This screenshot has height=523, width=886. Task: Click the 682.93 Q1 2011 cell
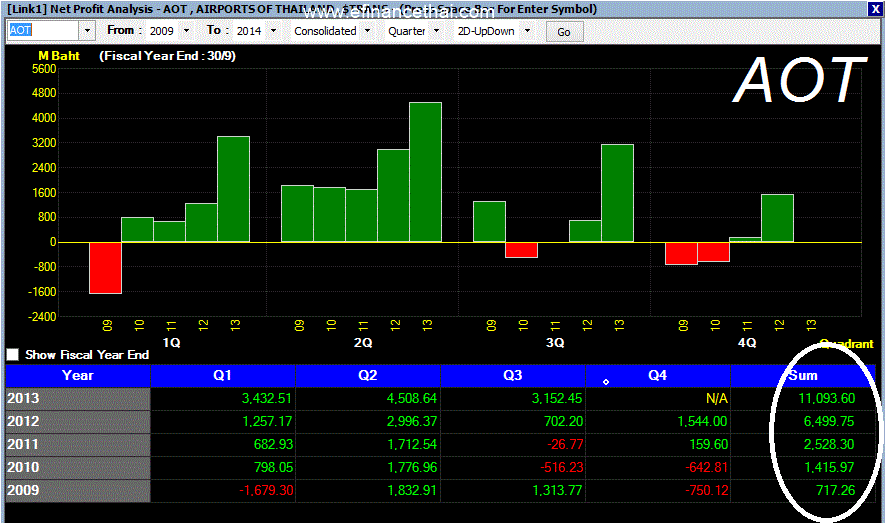pos(223,444)
